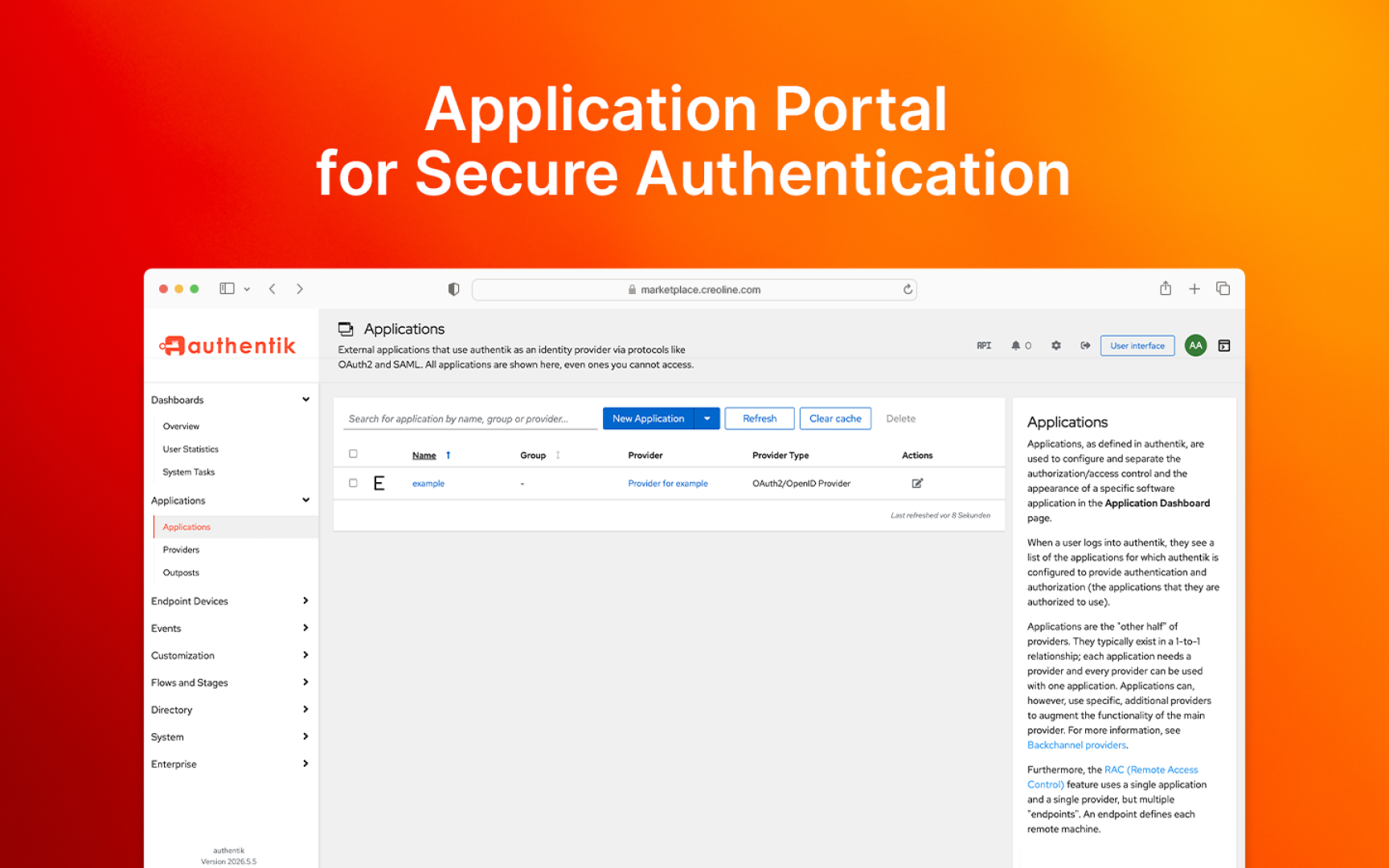Go back with the browser back arrow
This screenshot has height=868, width=1389.
(272, 289)
